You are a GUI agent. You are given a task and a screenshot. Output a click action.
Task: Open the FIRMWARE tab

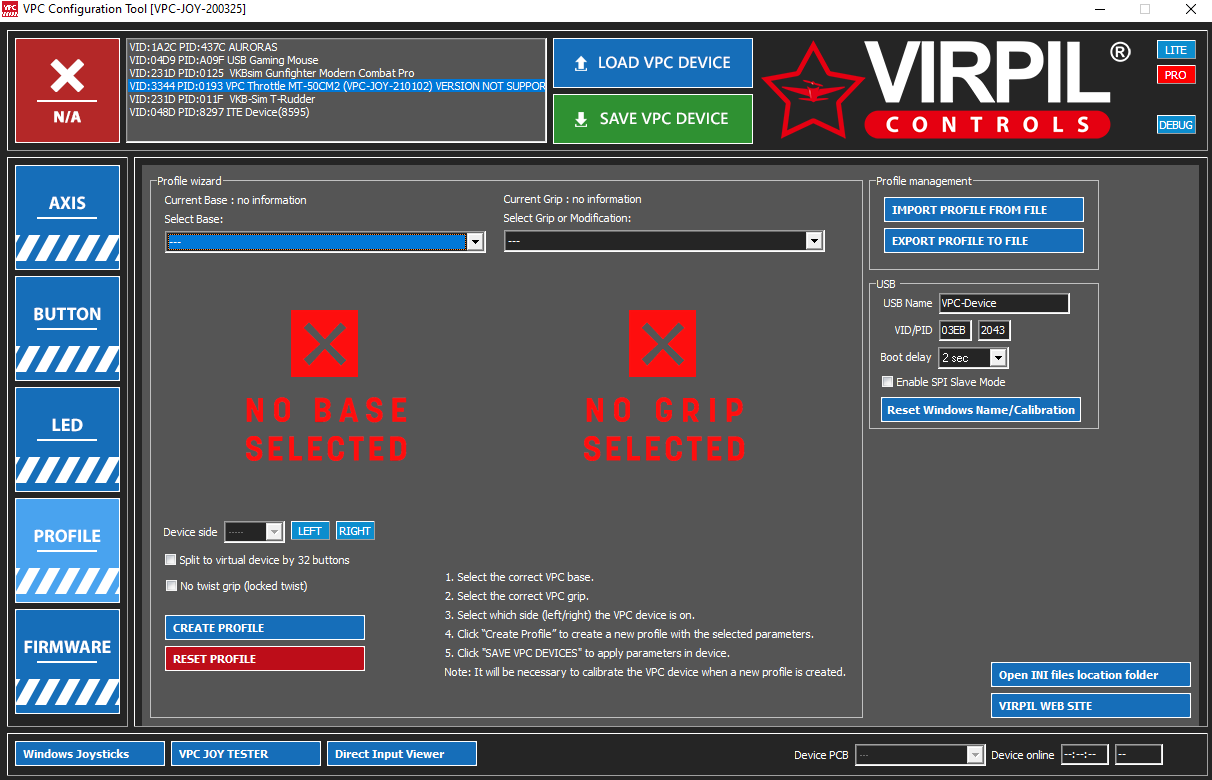(67, 661)
